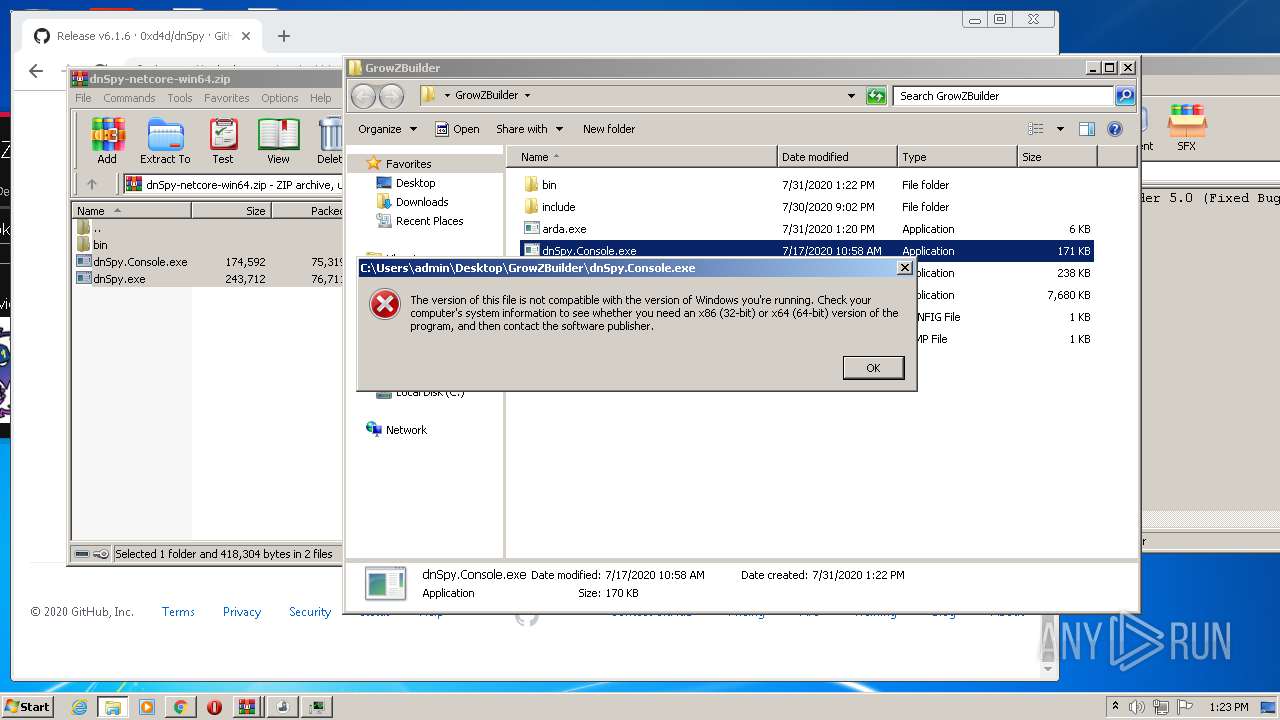This screenshot has height=720, width=1280.
Task: Click the Explorer Back navigation button
Action: [363, 96]
